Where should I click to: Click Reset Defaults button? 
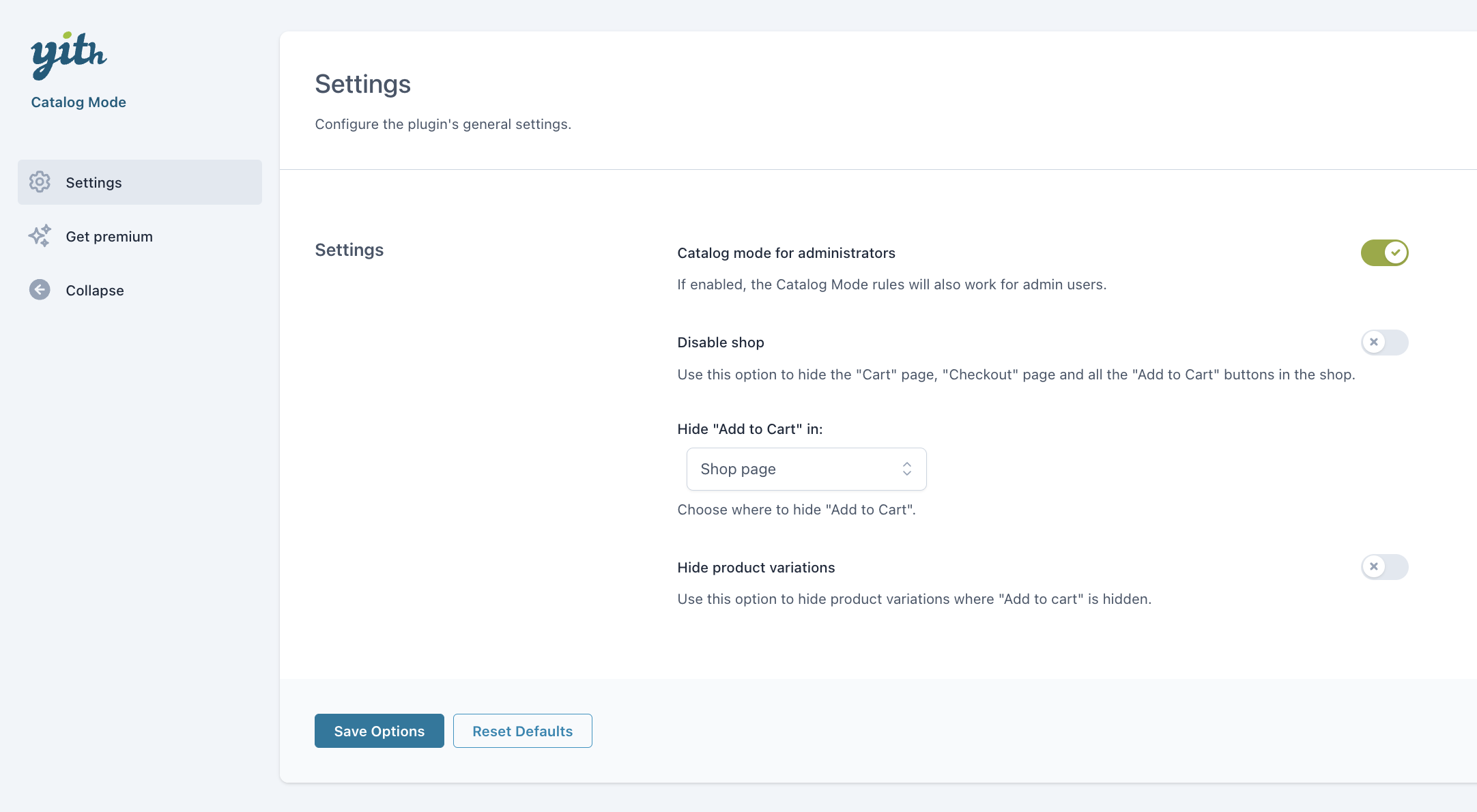(522, 730)
